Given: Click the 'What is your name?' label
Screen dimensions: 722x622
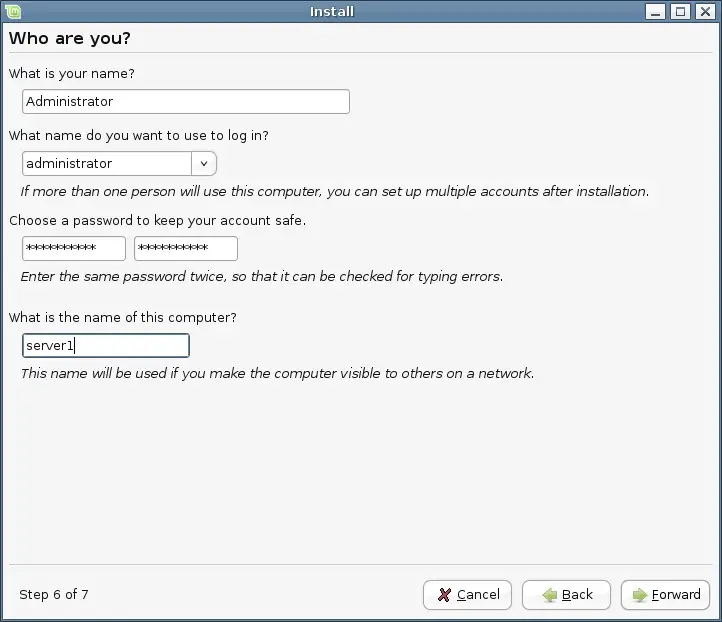Looking at the screenshot, I should [x=71, y=74].
